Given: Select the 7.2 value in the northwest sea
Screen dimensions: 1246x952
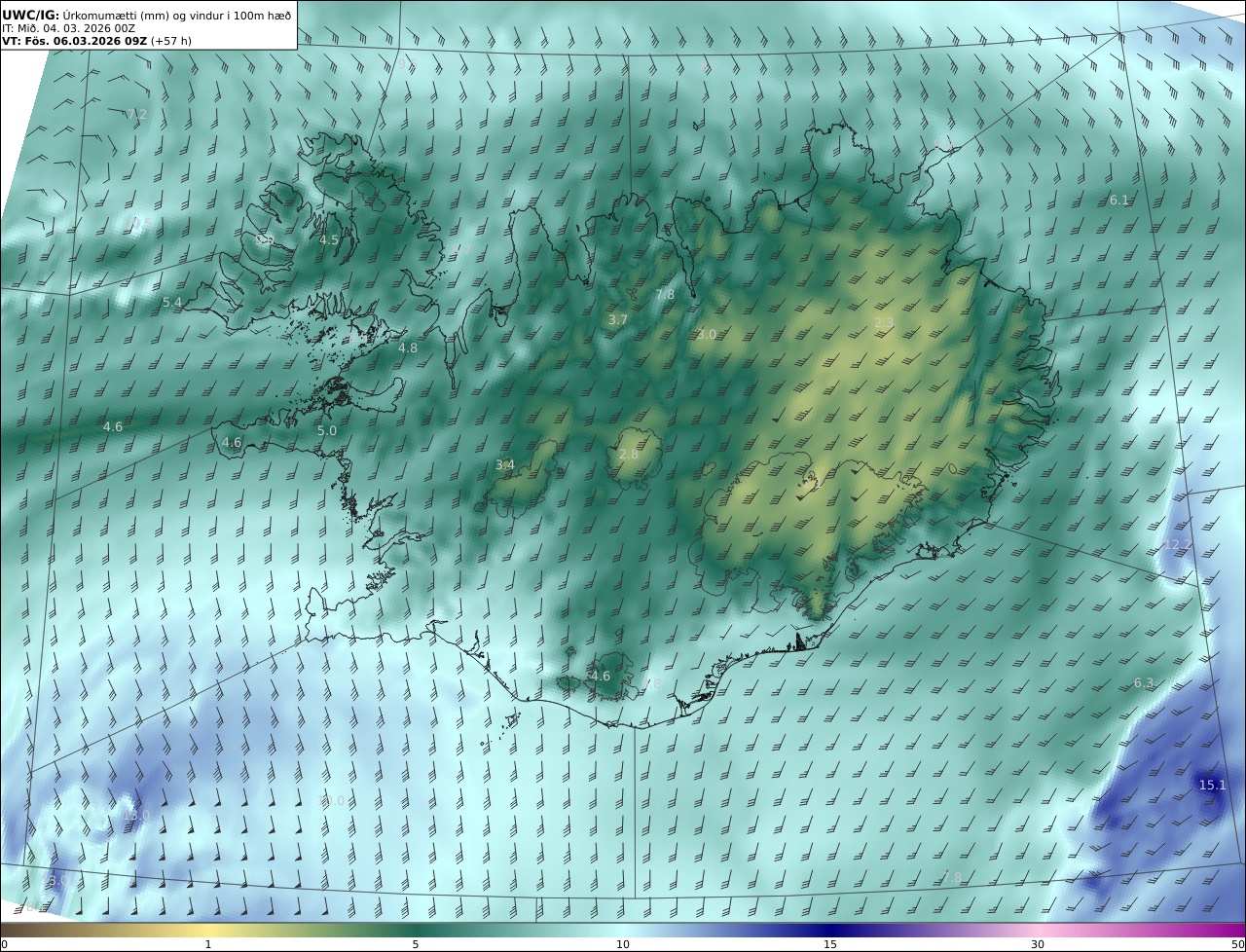Looking at the screenshot, I should (x=137, y=115).
